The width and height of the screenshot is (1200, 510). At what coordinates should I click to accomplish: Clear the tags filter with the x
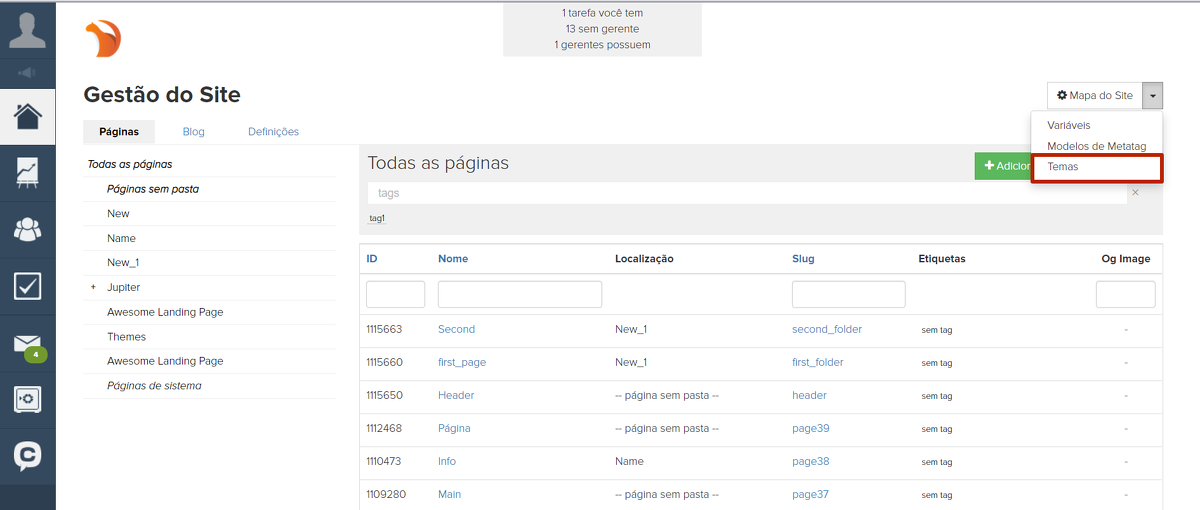click(x=1135, y=192)
